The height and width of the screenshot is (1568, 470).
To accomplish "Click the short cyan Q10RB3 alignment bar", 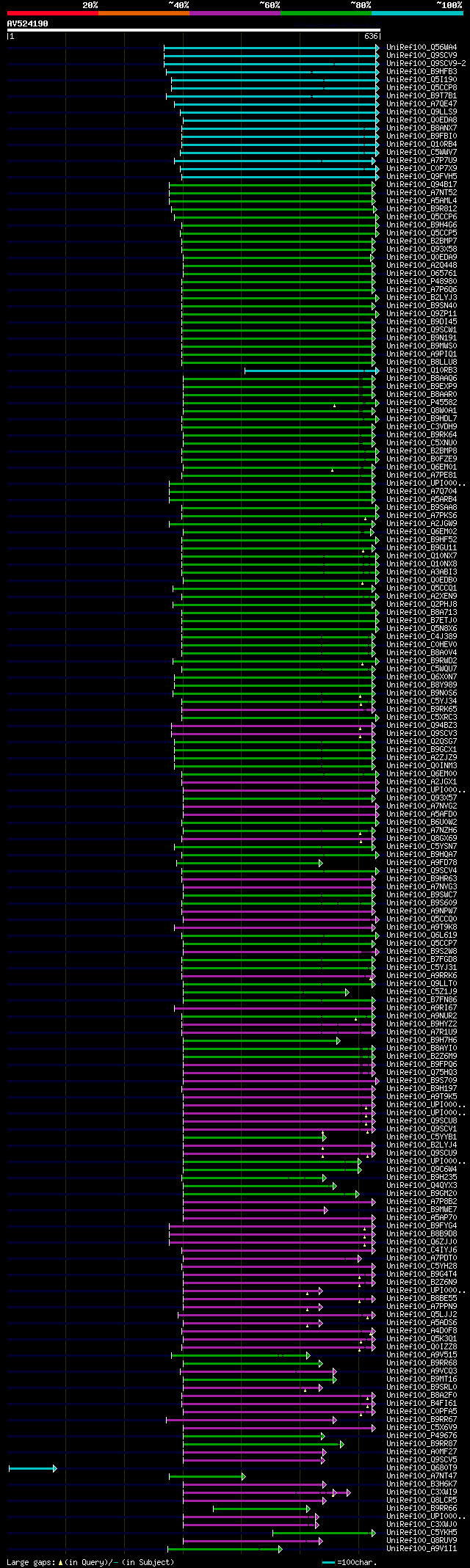I will point(311,370).
